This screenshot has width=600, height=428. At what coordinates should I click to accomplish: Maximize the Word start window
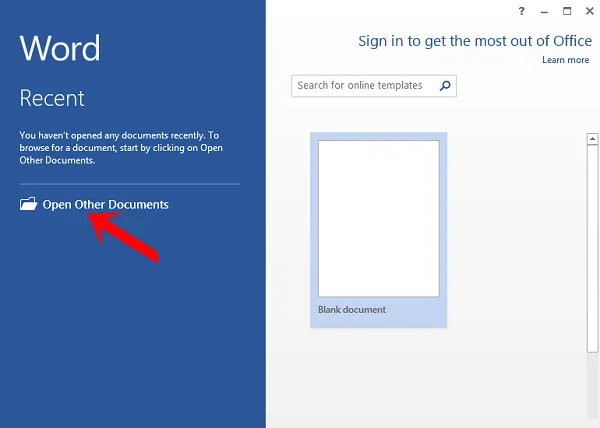pyautogui.click(x=566, y=12)
